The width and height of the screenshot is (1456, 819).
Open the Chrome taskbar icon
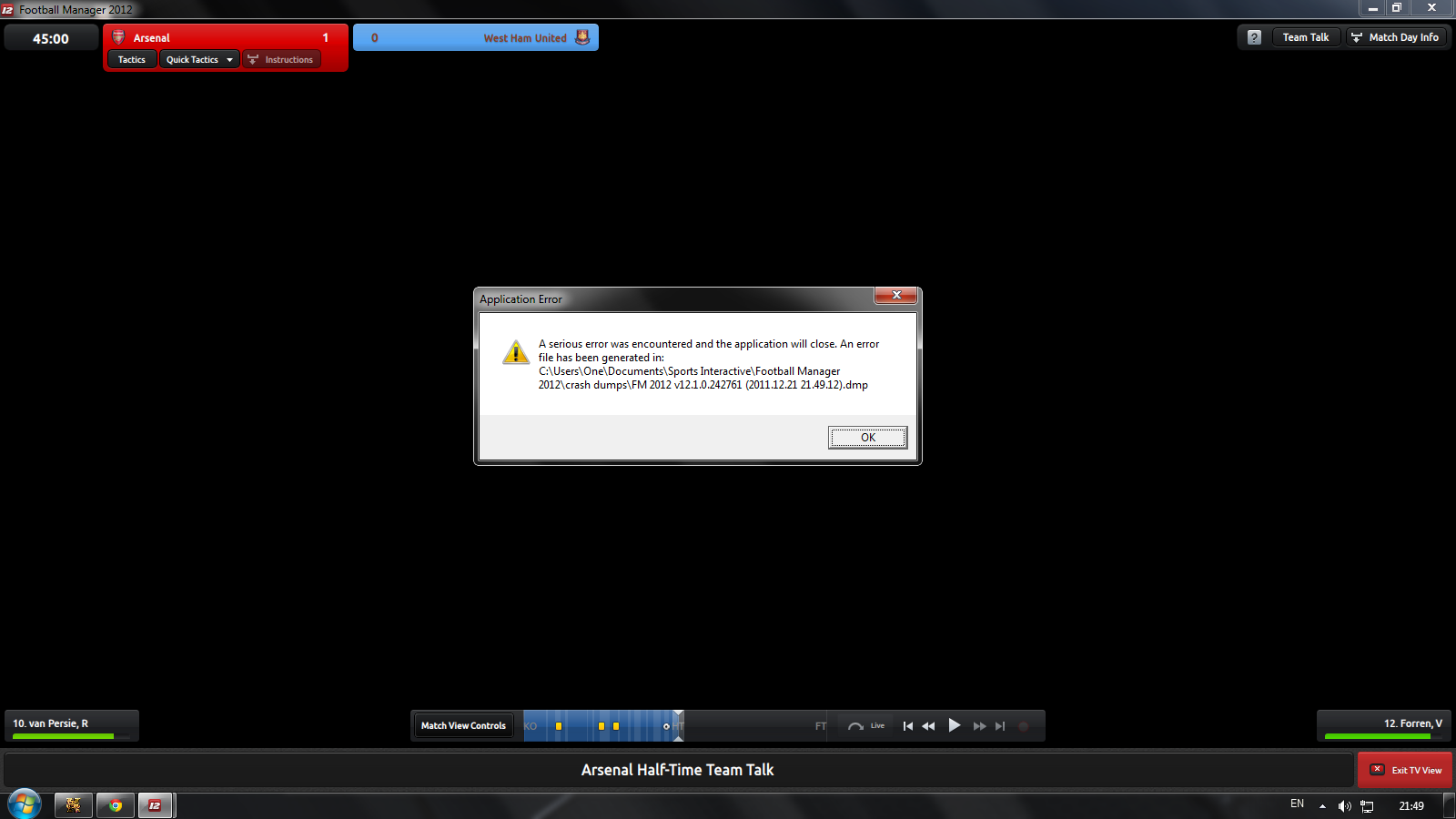click(116, 805)
